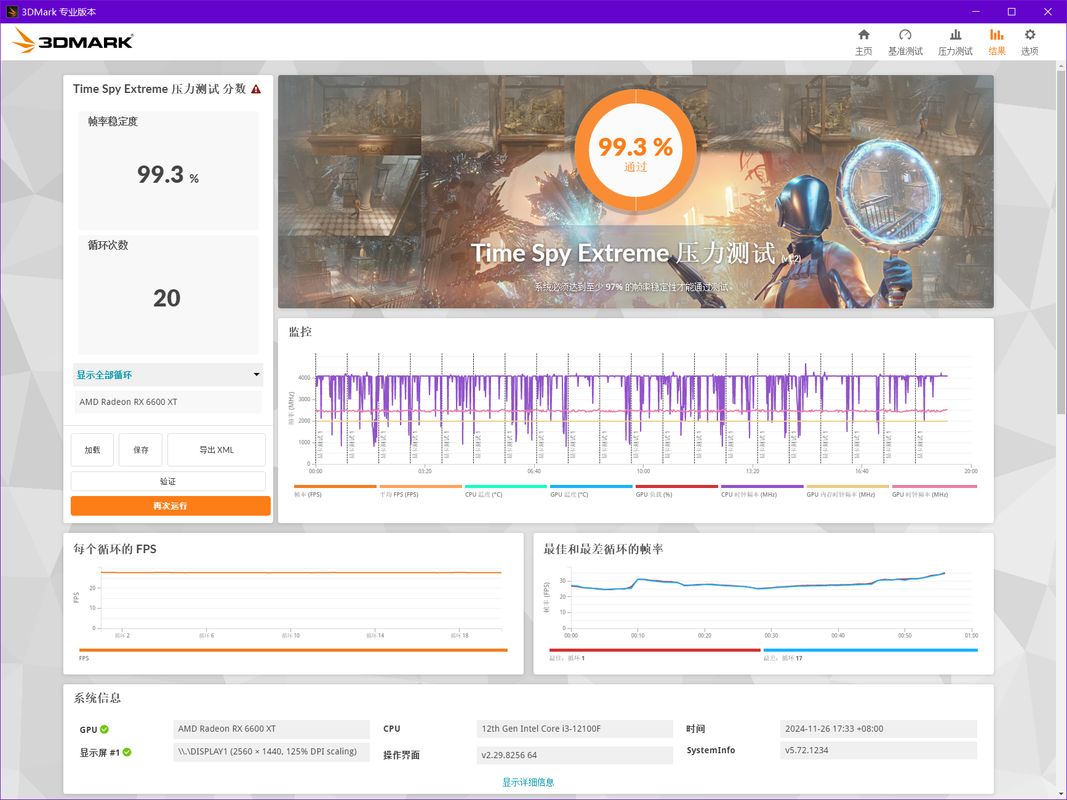Click the 加载 load button
This screenshot has height=800, width=1067.
[93, 450]
